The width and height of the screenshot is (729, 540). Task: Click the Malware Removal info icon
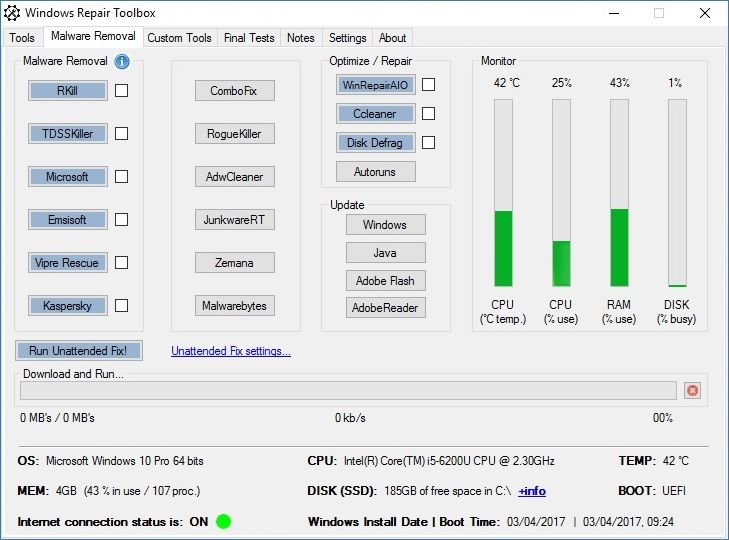[x=122, y=61]
